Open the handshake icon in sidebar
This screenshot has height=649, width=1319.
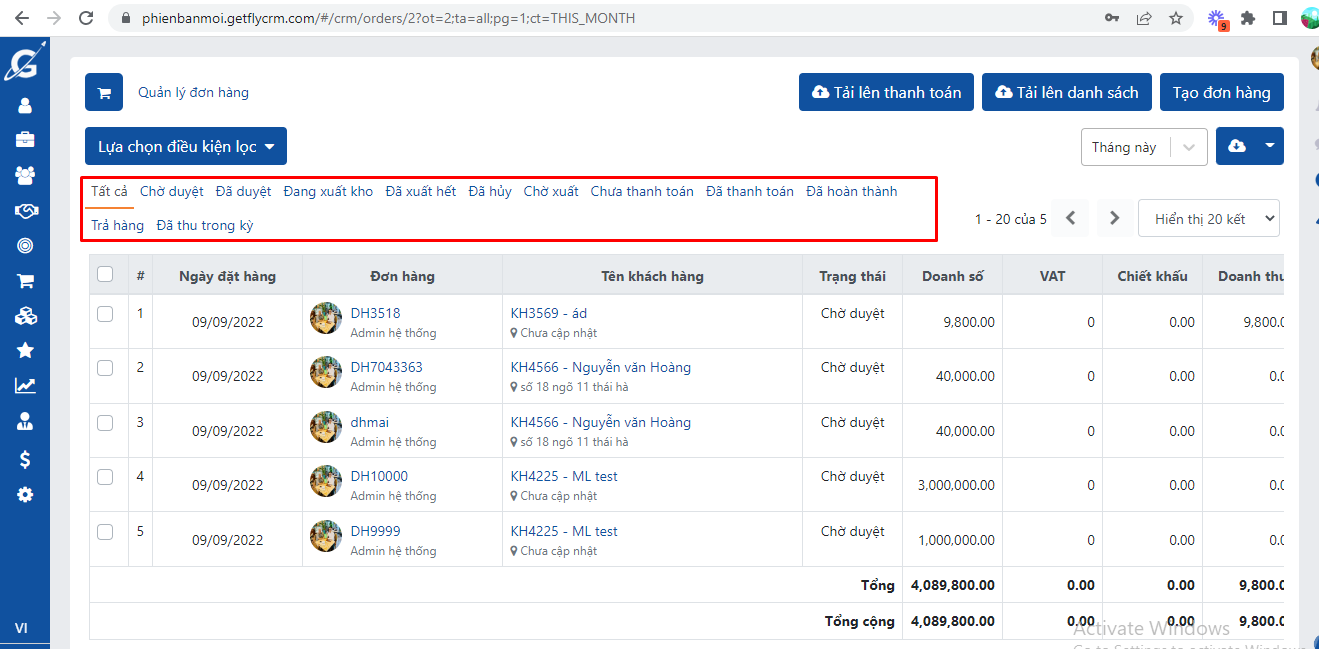point(25,211)
